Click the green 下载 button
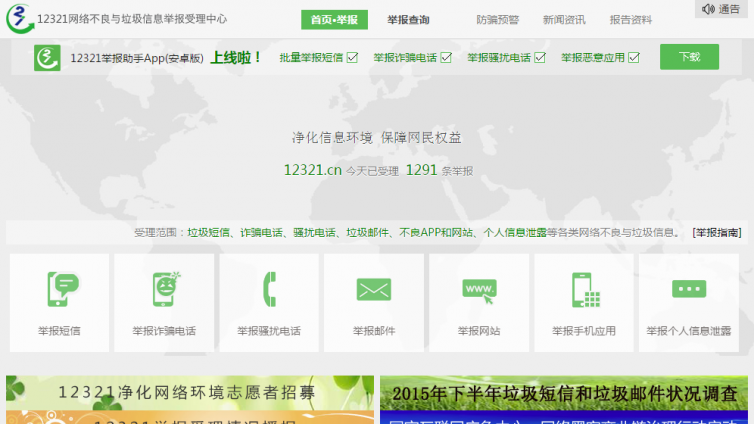Viewport: 754px width, 424px height. [689, 57]
